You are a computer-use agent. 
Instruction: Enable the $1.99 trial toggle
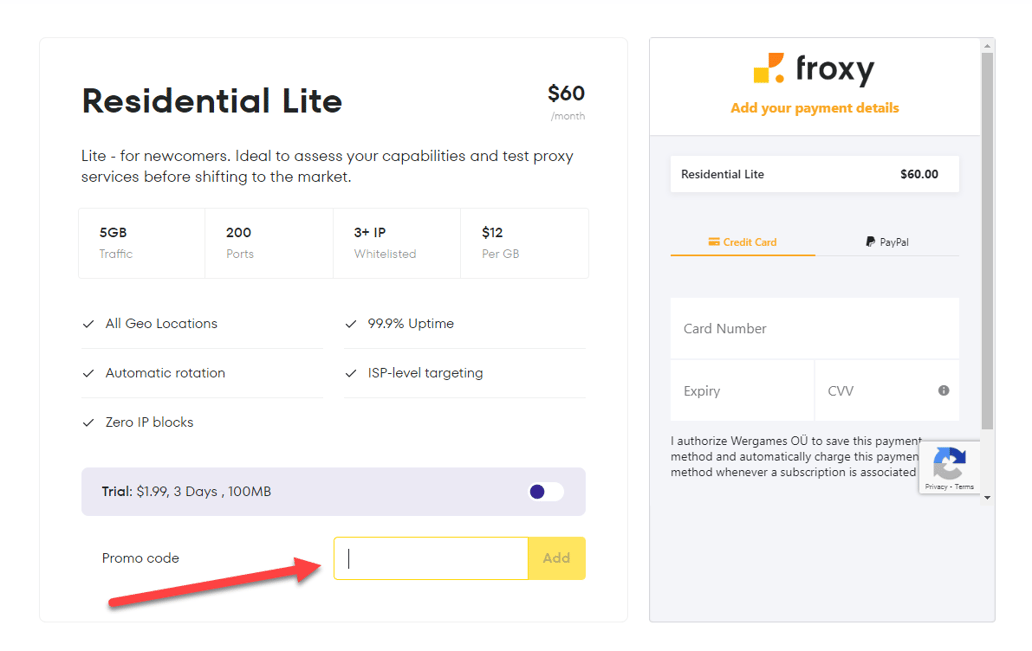click(543, 491)
